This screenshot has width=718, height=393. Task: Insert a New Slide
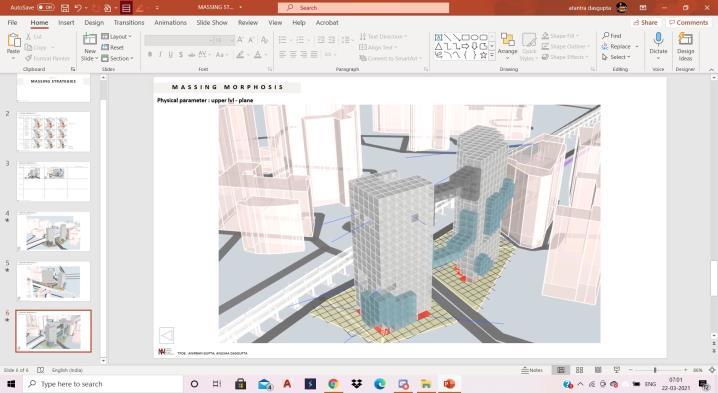click(x=90, y=47)
